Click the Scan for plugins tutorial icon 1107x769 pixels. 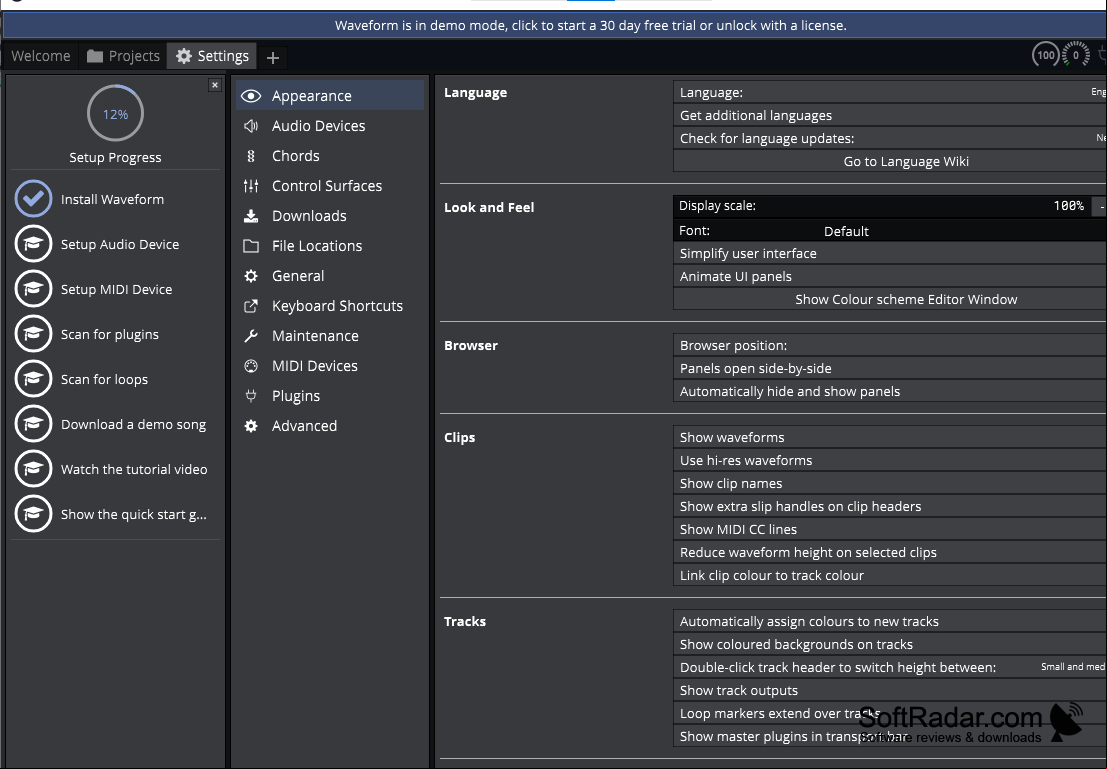(33, 334)
